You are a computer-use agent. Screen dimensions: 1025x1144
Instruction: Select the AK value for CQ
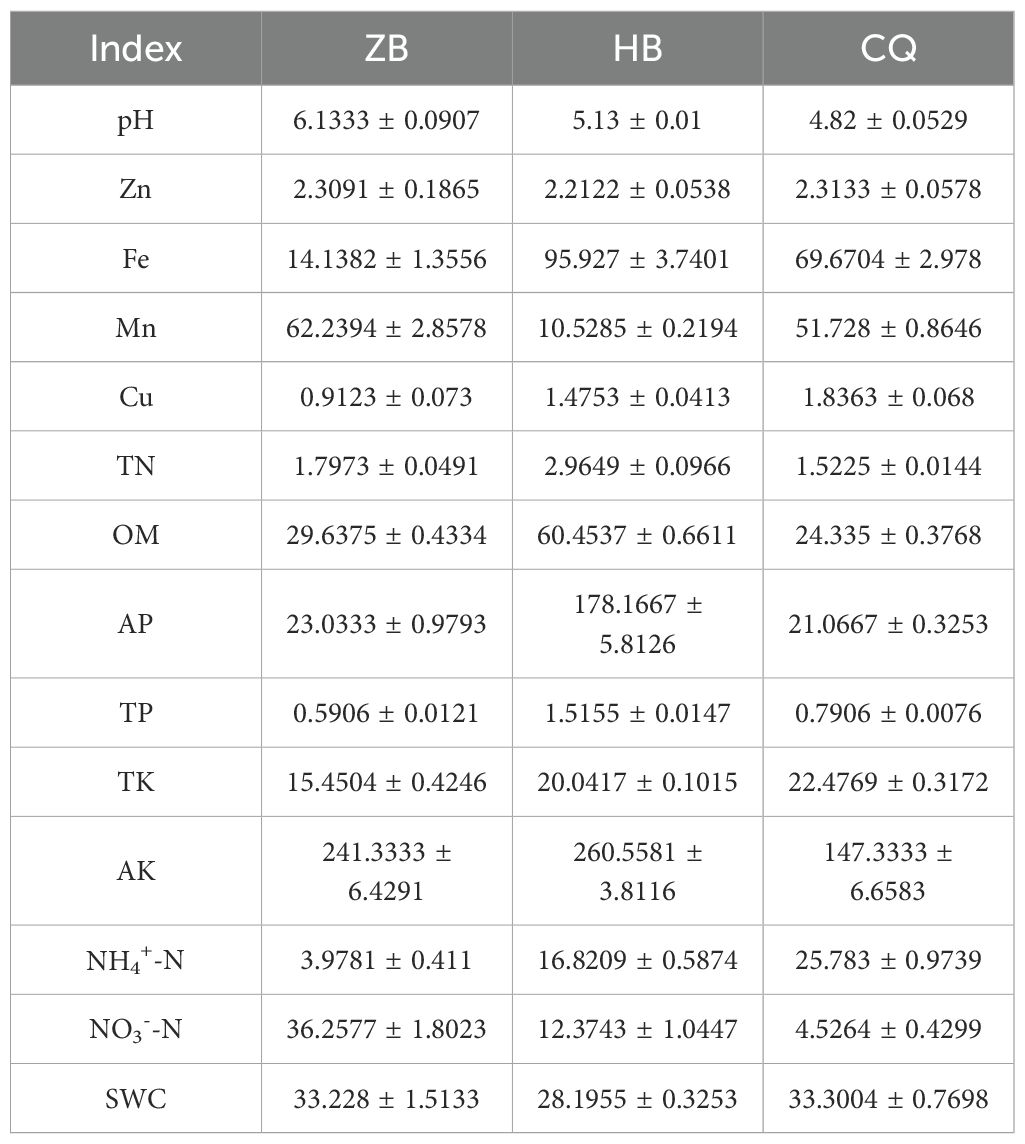(x=888, y=871)
